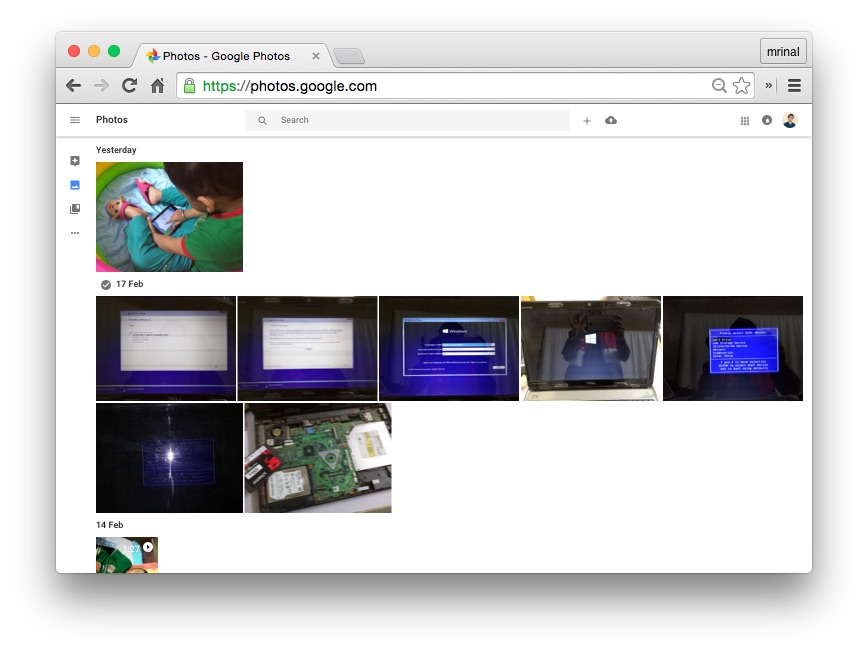Viewport: 868px width, 653px height.
Task: Click the cloud upload icon
Action: point(611,120)
